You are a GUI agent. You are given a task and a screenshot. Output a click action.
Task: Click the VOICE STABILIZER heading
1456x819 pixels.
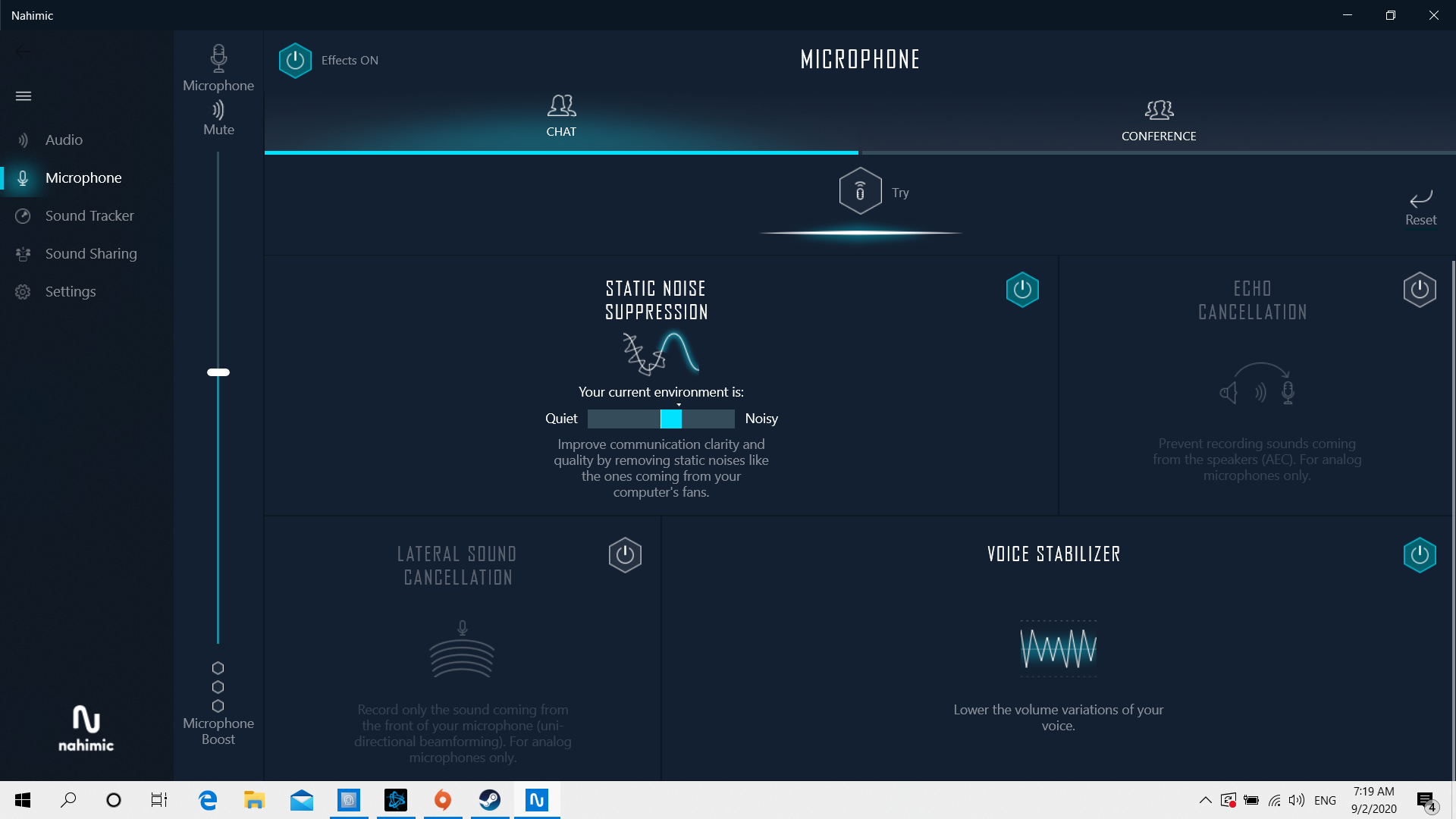[x=1054, y=554]
